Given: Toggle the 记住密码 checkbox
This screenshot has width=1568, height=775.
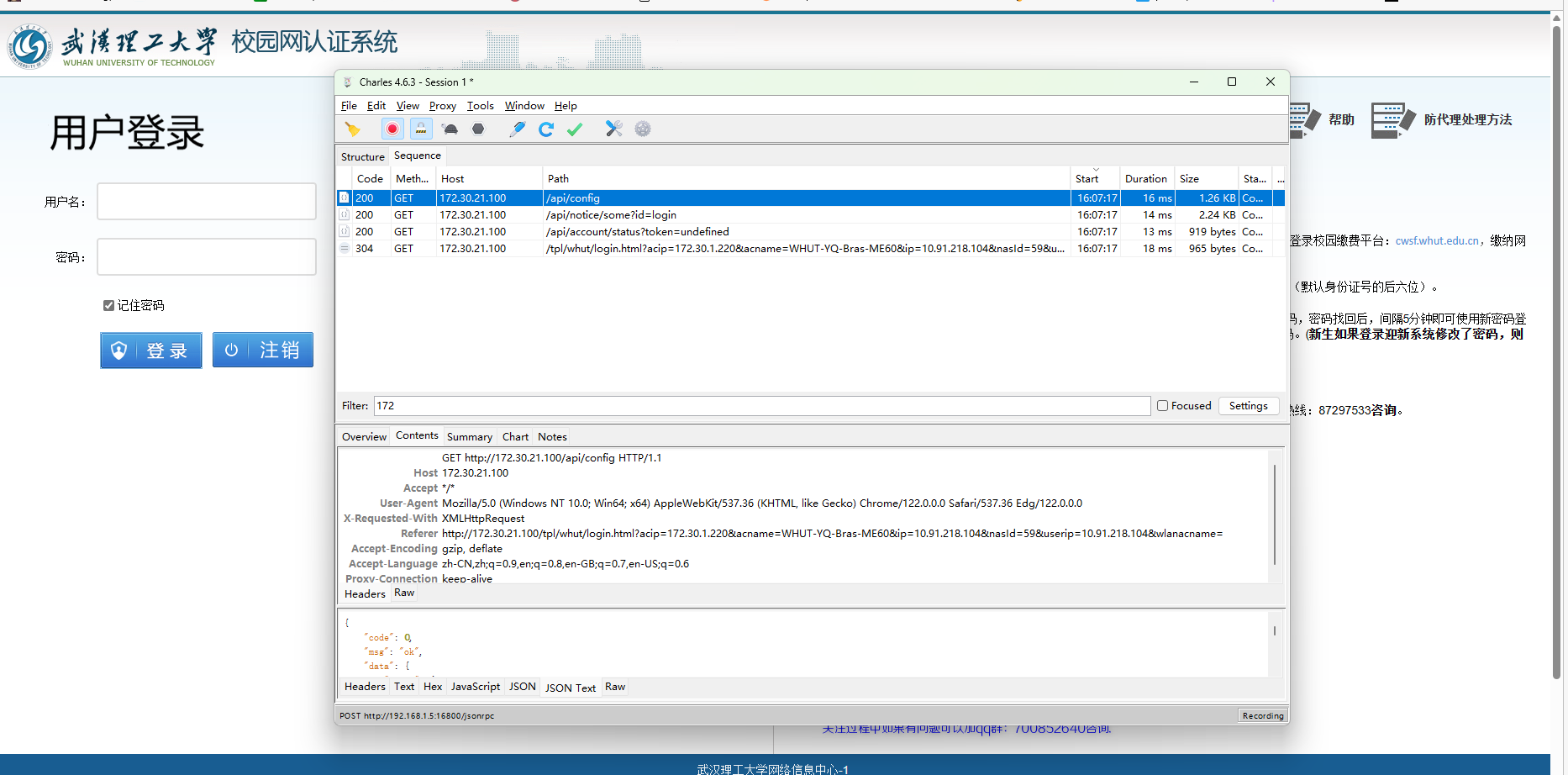Looking at the screenshot, I should point(108,305).
